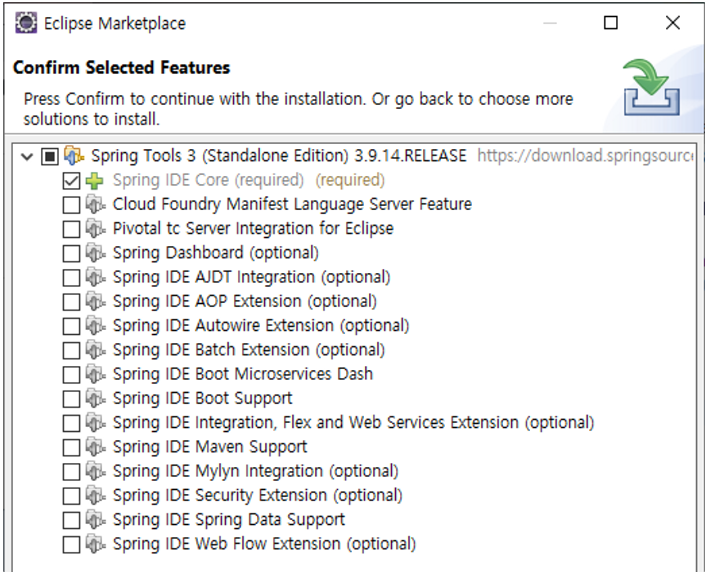Select Spring IDE Boot Microservices Dash checkbox

click(71, 375)
